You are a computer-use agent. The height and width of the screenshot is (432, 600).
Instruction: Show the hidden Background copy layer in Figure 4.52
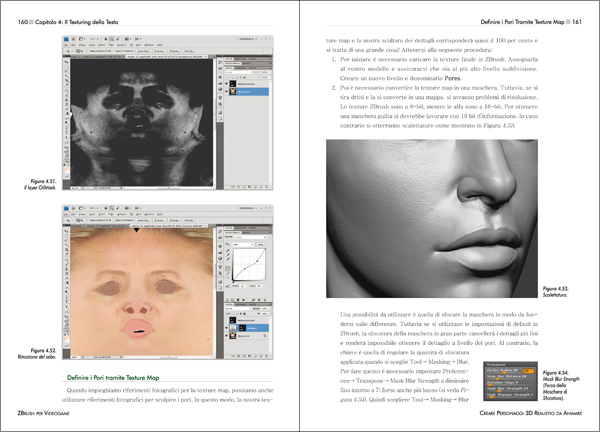227,320
